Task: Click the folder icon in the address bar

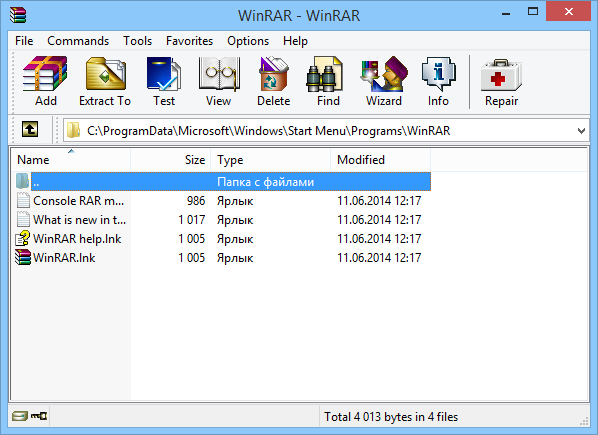Action: pos(73,130)
